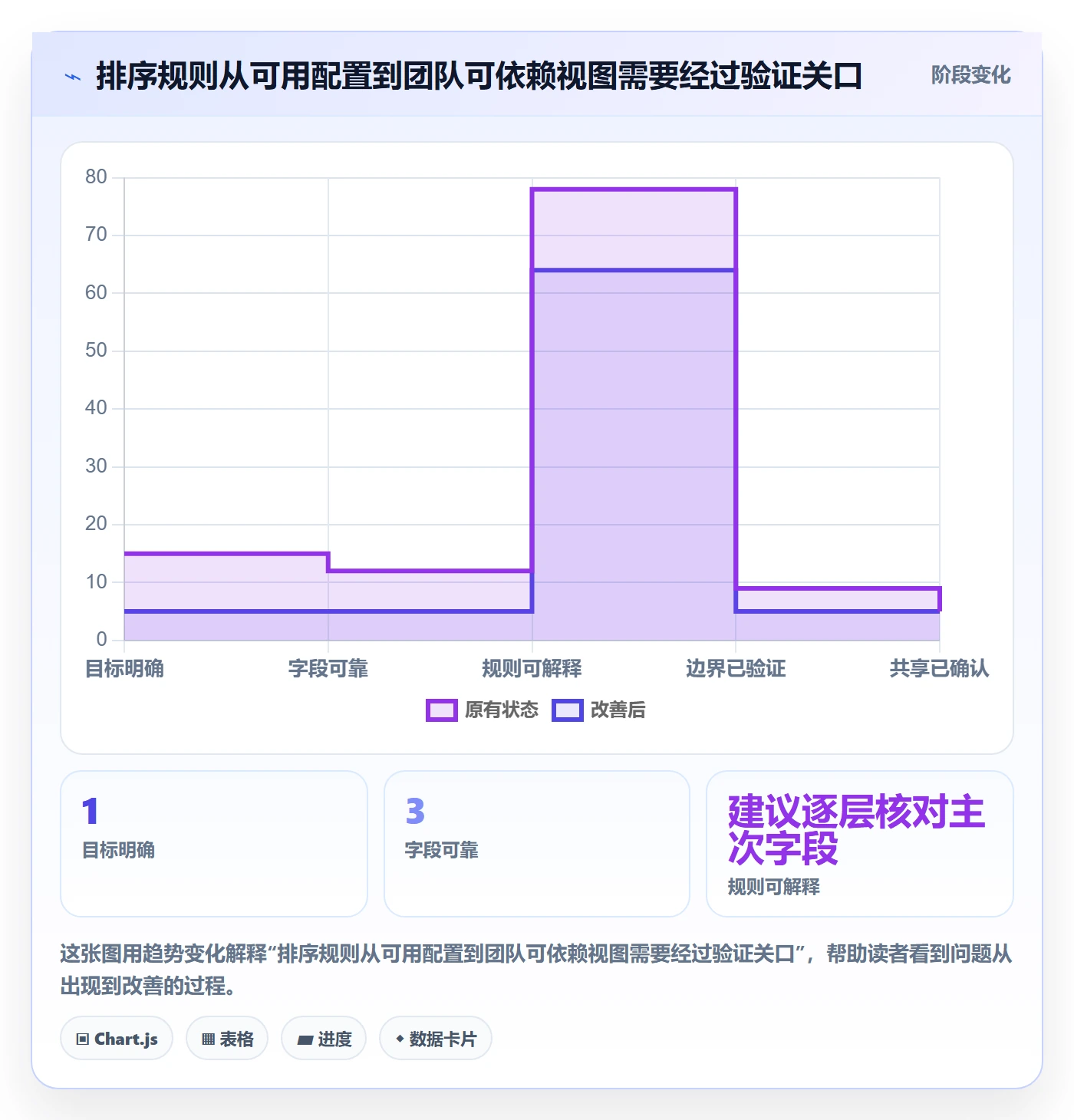Click the Chart.js chip square icon
Viewport: 1074px width, 1120px height.
(x=83, y=1039)
